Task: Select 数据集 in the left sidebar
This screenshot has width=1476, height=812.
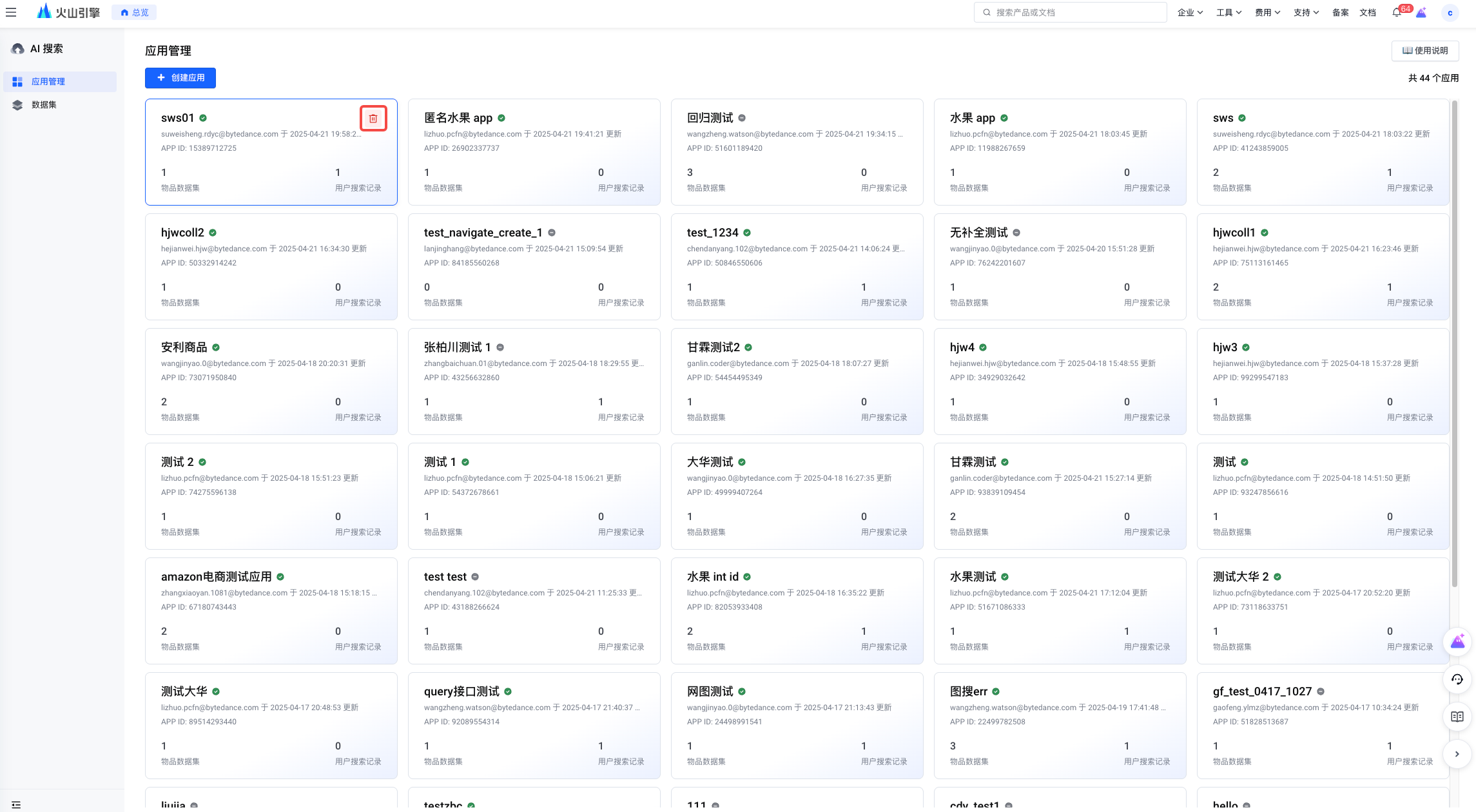Action: click(44, 104)
